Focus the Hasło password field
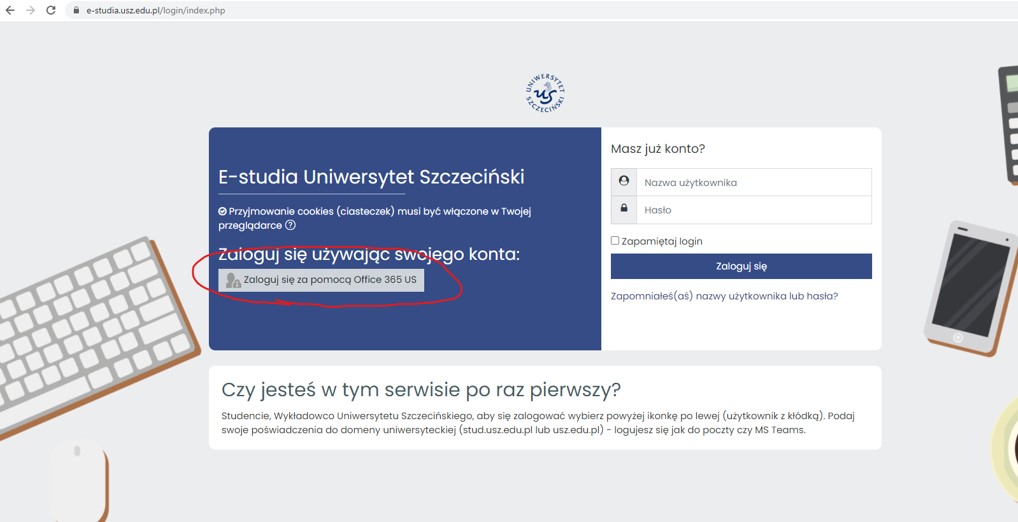This screenshot has width=1018, height=522. click(x=753, y=210)
